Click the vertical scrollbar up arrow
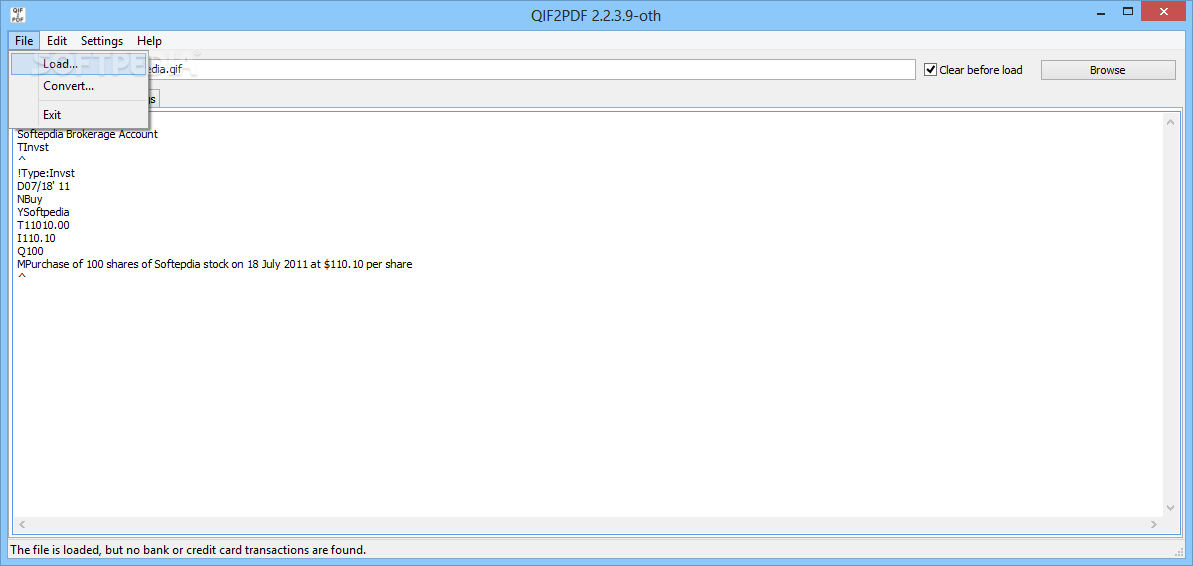The height and width of the screenshot is (566, 1193). pyautogui.click(x=1170, y=122)
